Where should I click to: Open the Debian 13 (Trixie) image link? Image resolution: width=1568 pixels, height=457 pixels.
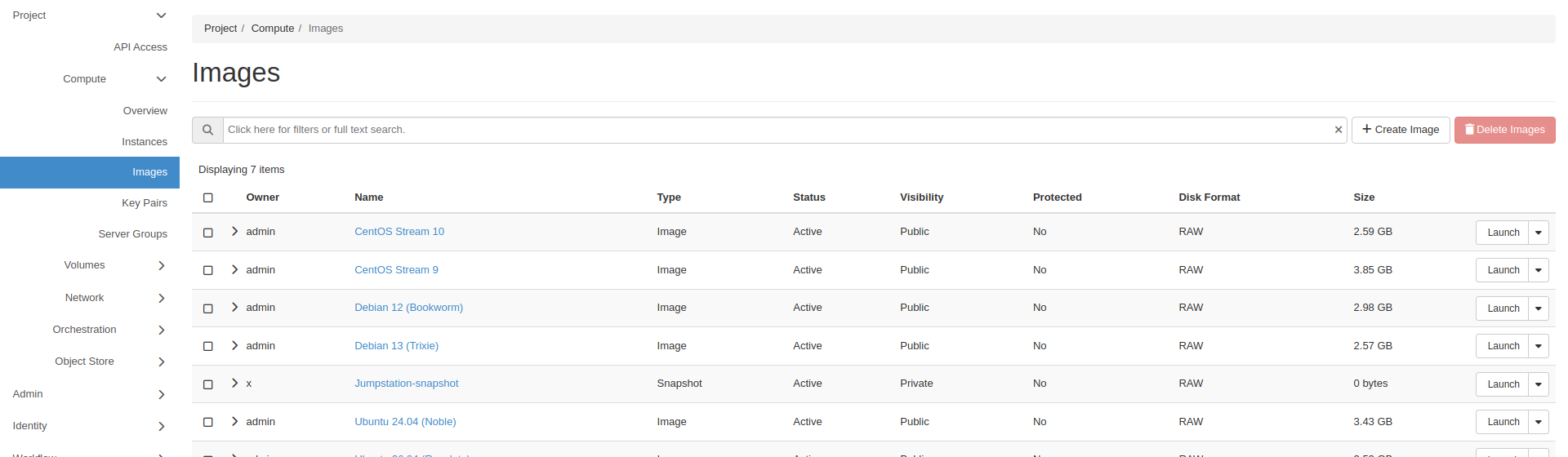(x=396, y=346)
